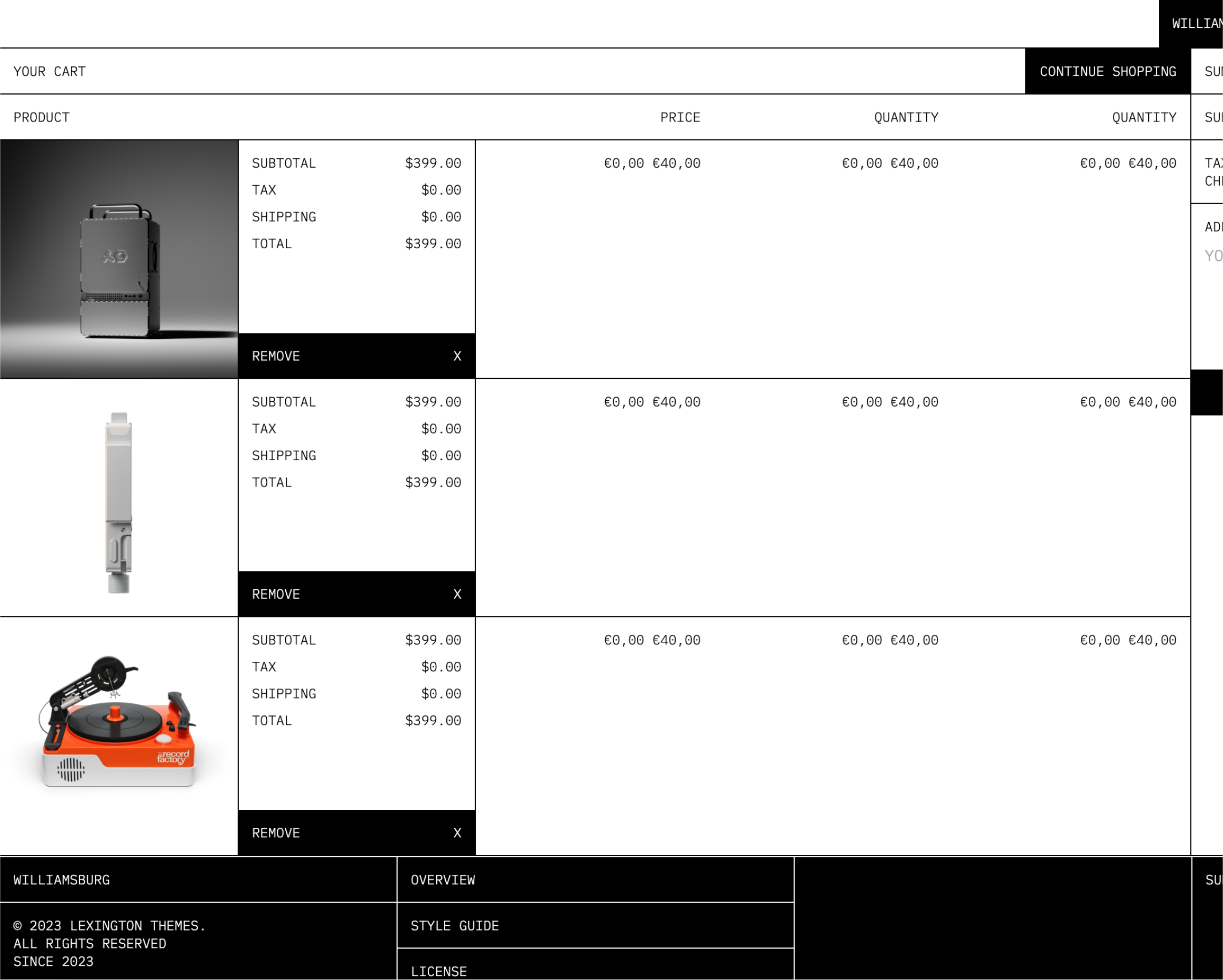Click the Subtotal label in first item

pyautogui.click(x=284, y=163)
